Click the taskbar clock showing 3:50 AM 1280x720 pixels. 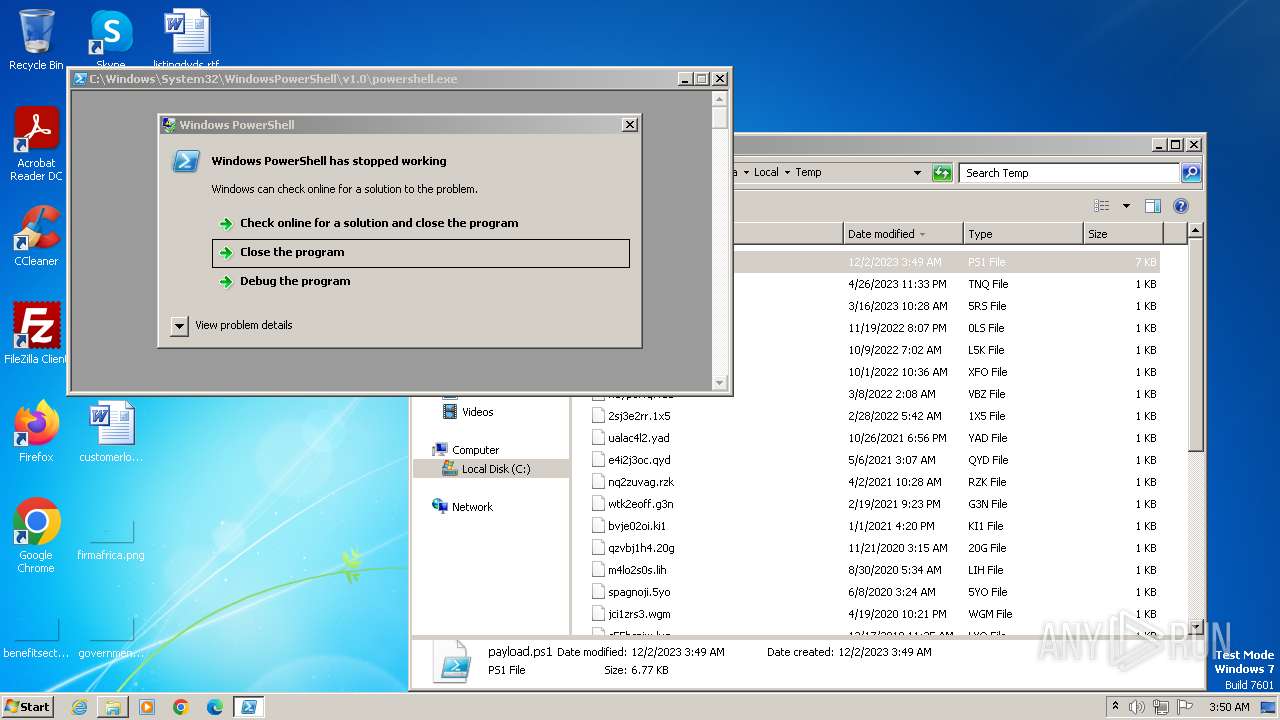click(x=1229, y=707)
